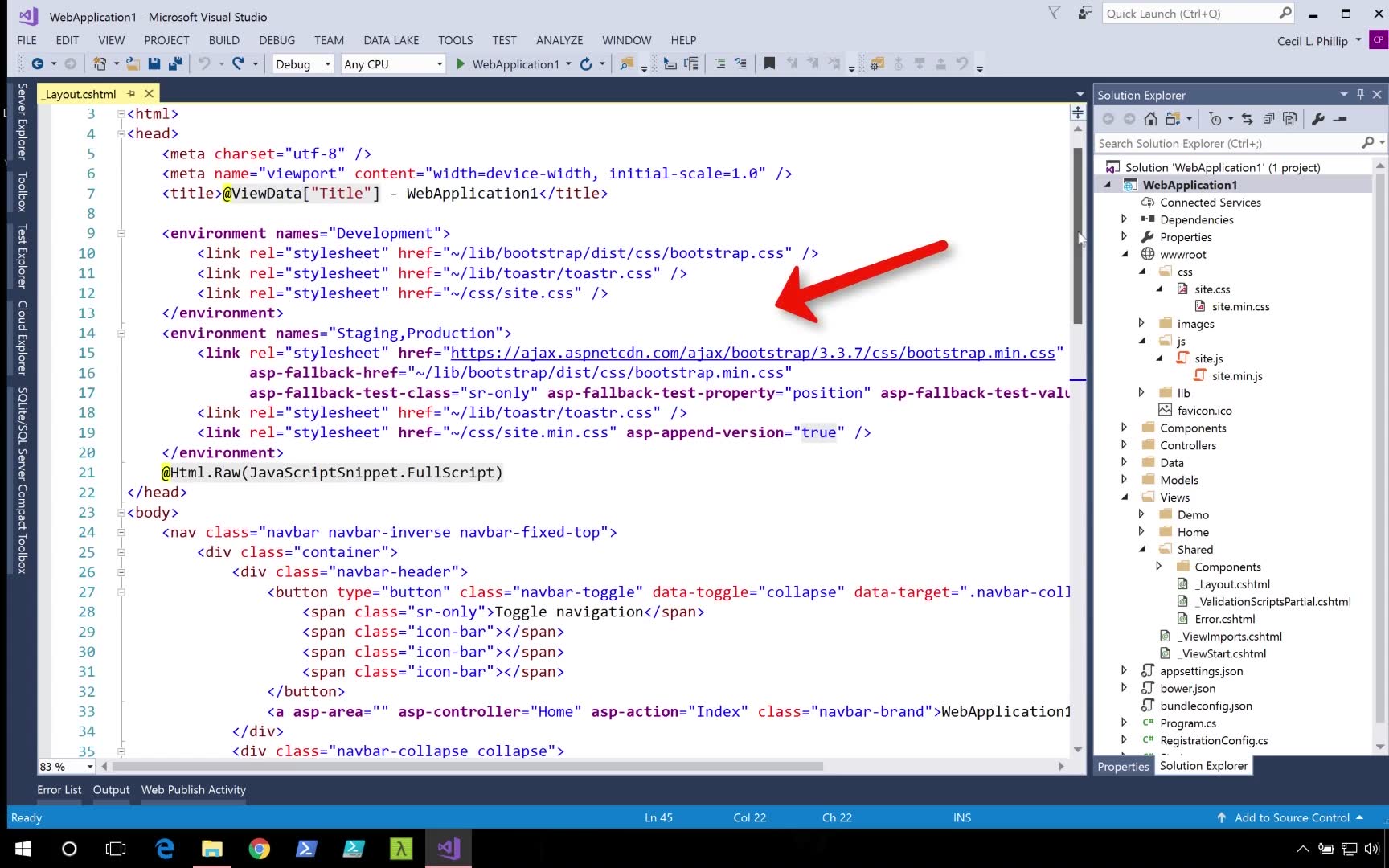1389x868 pixels.
Task: Toggle pin on _Layout.cshtml tab
Action: pyautogui.click(x=131, y=94)
